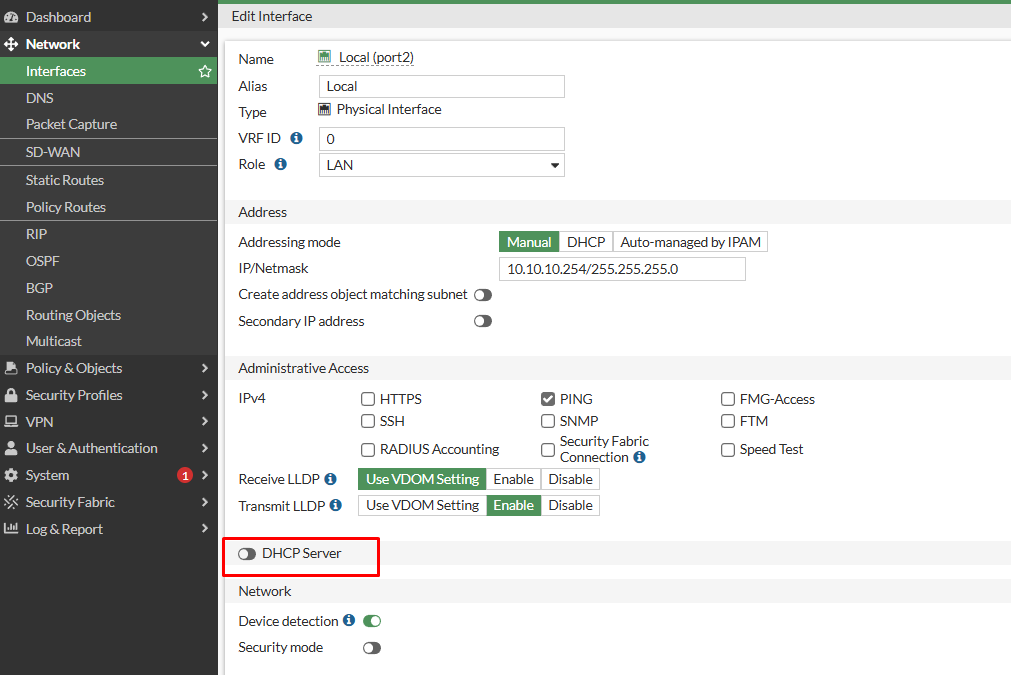This screenshot has height=675, width=1011.
Task: Expand the Dashboard menu chevron
Action: click(x=205, y=17)
